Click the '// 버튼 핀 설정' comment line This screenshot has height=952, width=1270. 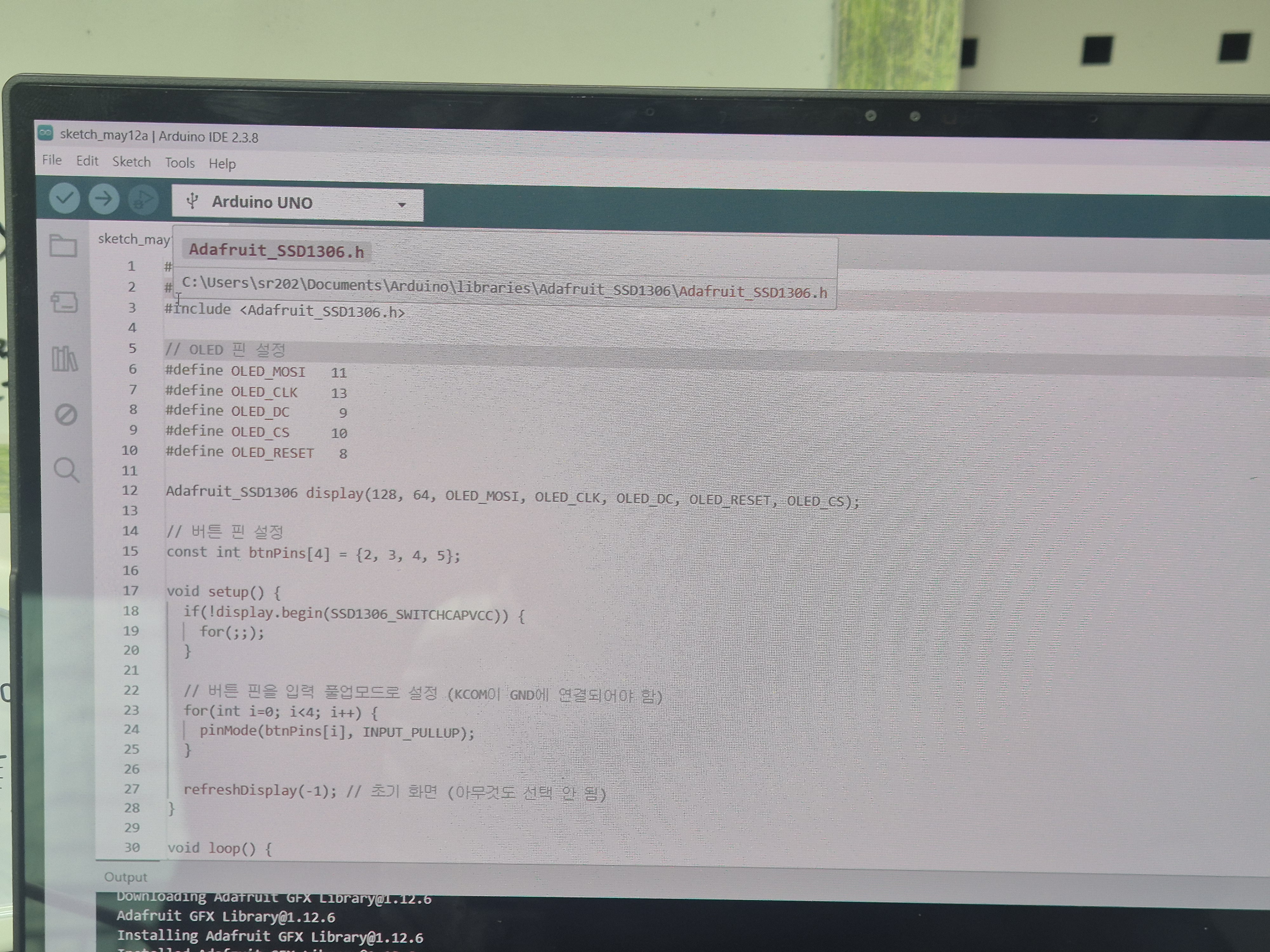click(225, 532)
